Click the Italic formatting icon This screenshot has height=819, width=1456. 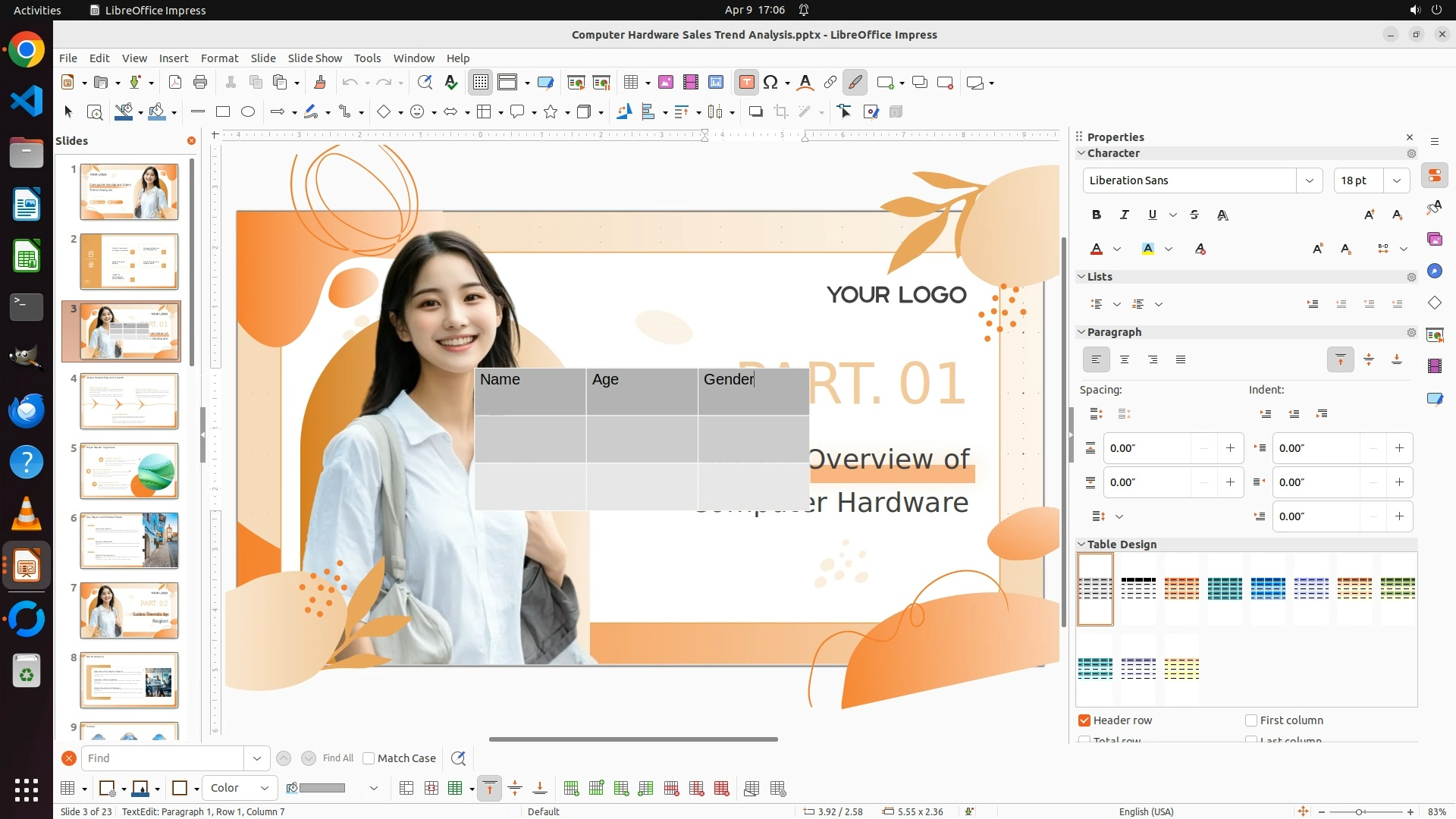click(1124, 215)
